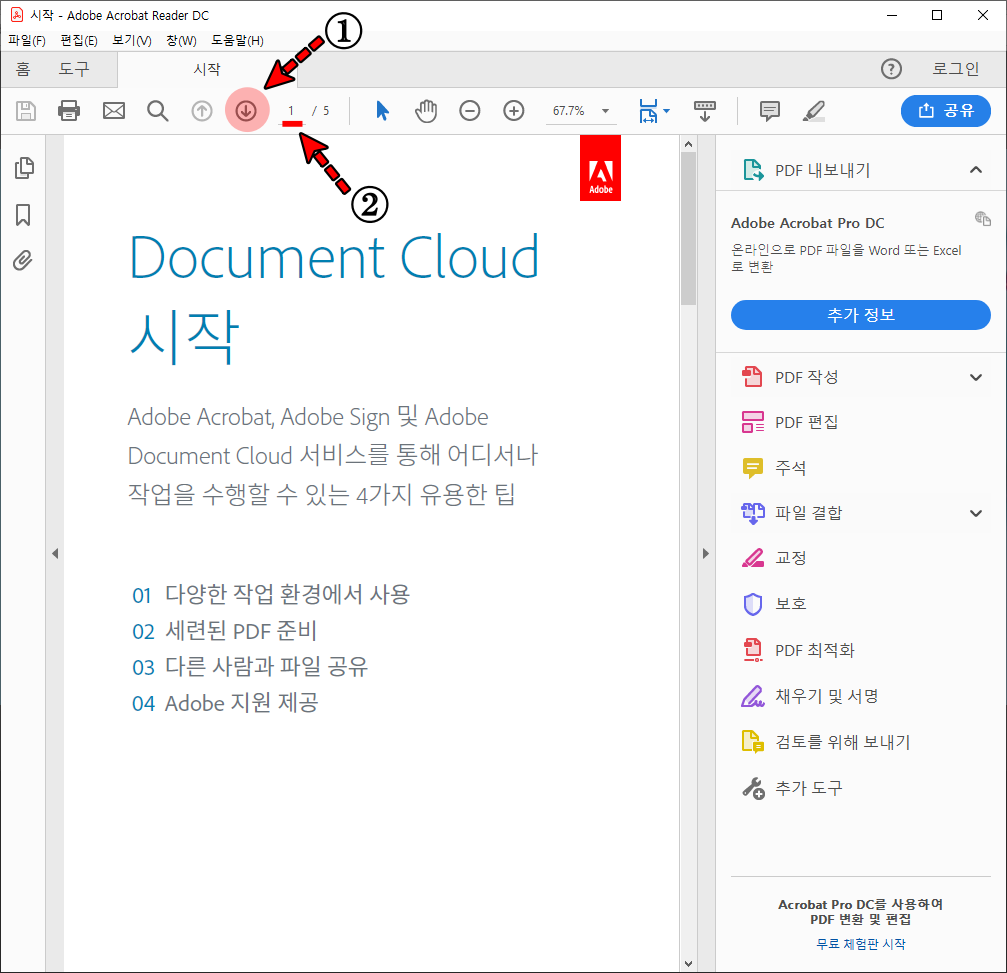The height and width of the screenshot is (973, 1007).
Task: Open the 편집(E) menu
Action: pos(79,40)
